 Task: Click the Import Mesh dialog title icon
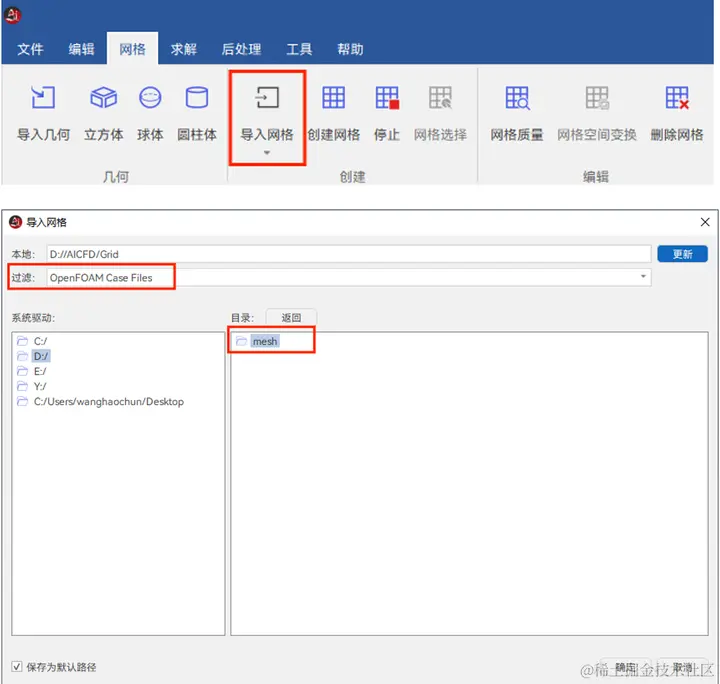[16, 222]
